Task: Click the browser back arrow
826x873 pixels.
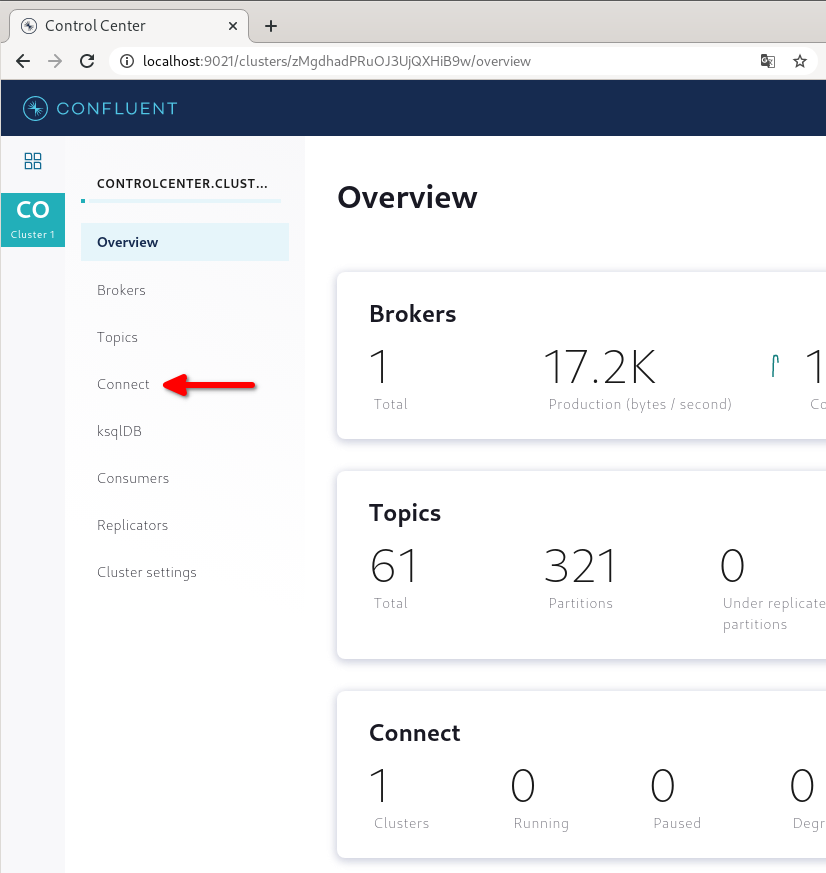Action: [23, 61]
